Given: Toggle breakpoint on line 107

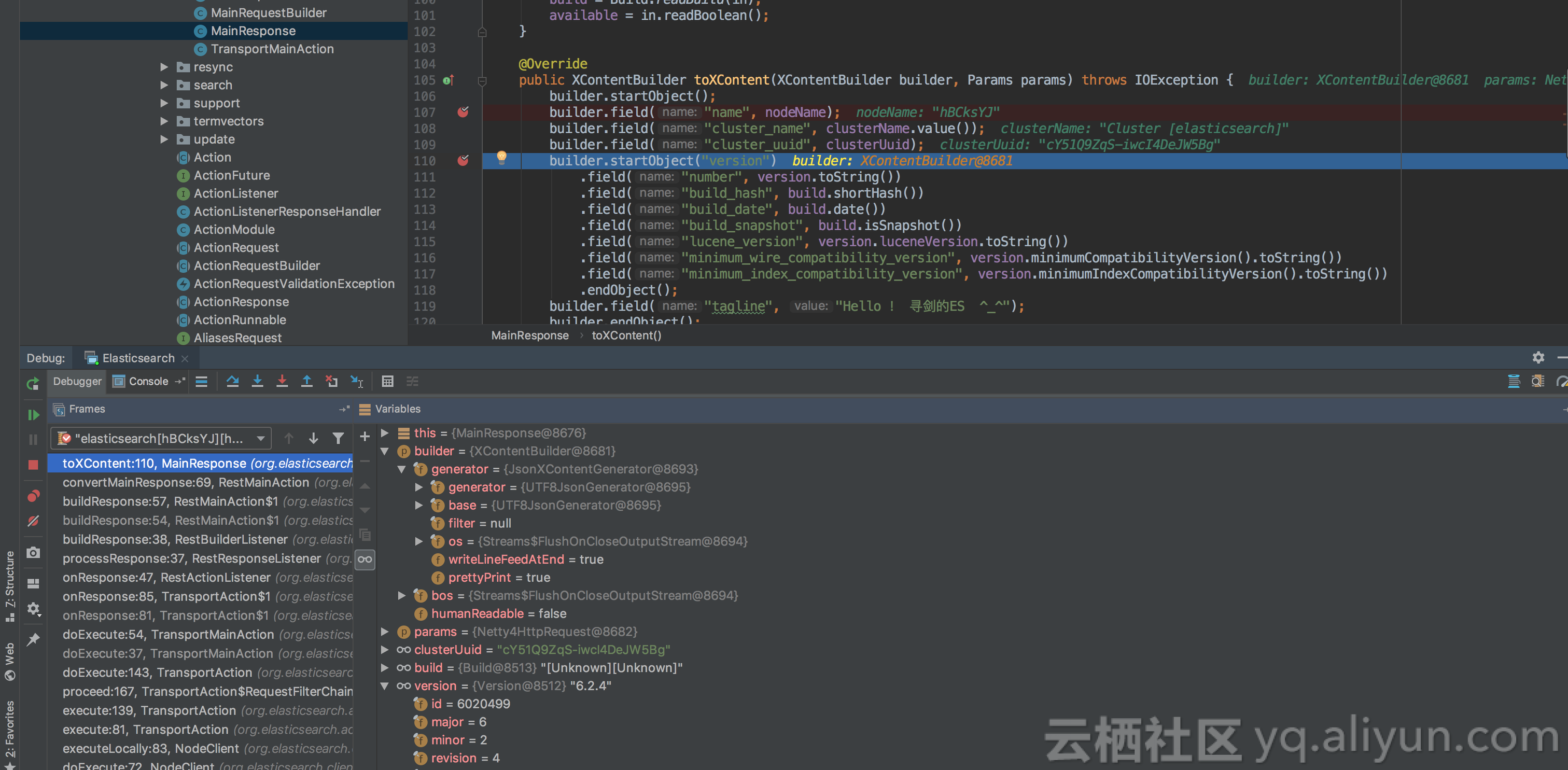Looking at the screenshot, I should pos(463,112).
